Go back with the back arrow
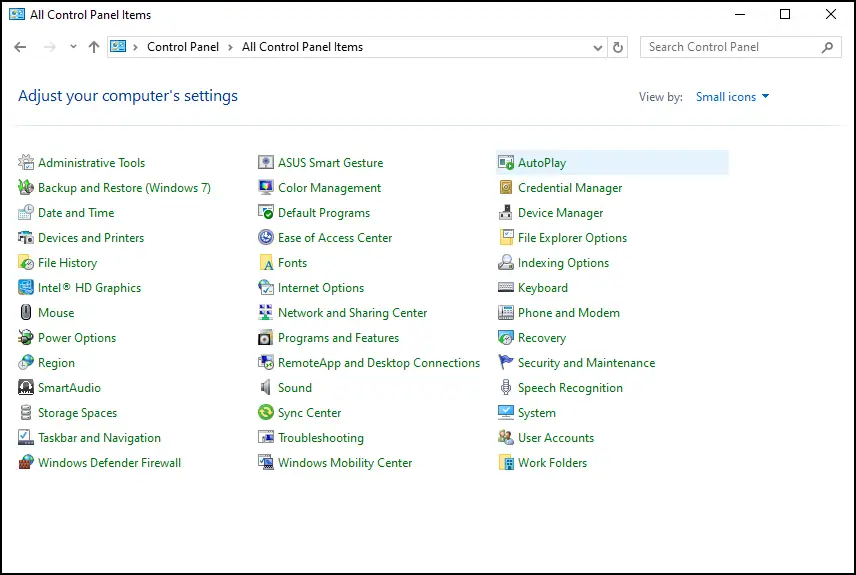 pyautogui.click(x=20, y=47)
